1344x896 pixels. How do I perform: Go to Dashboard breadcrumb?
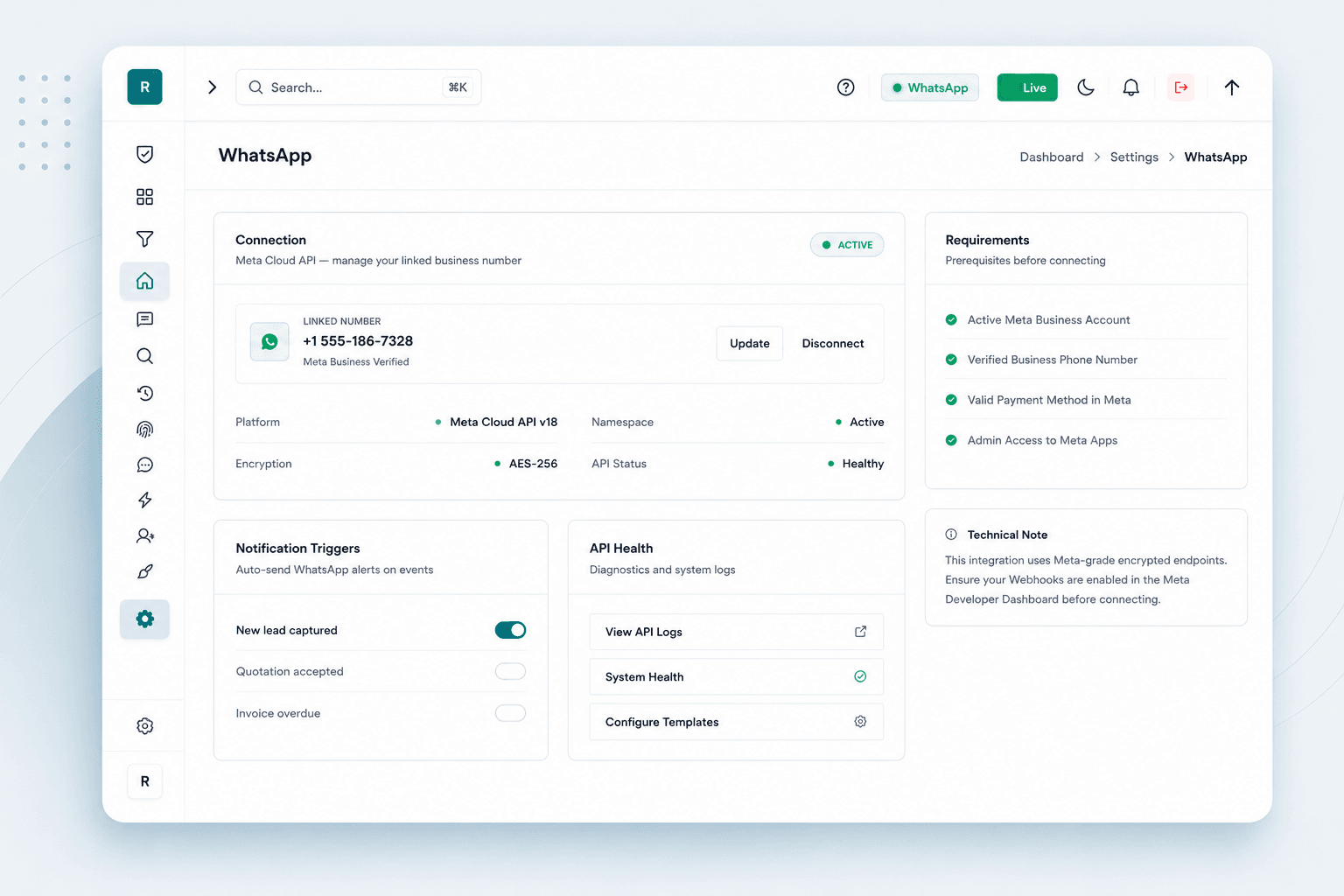click(x=1052, y=157)
